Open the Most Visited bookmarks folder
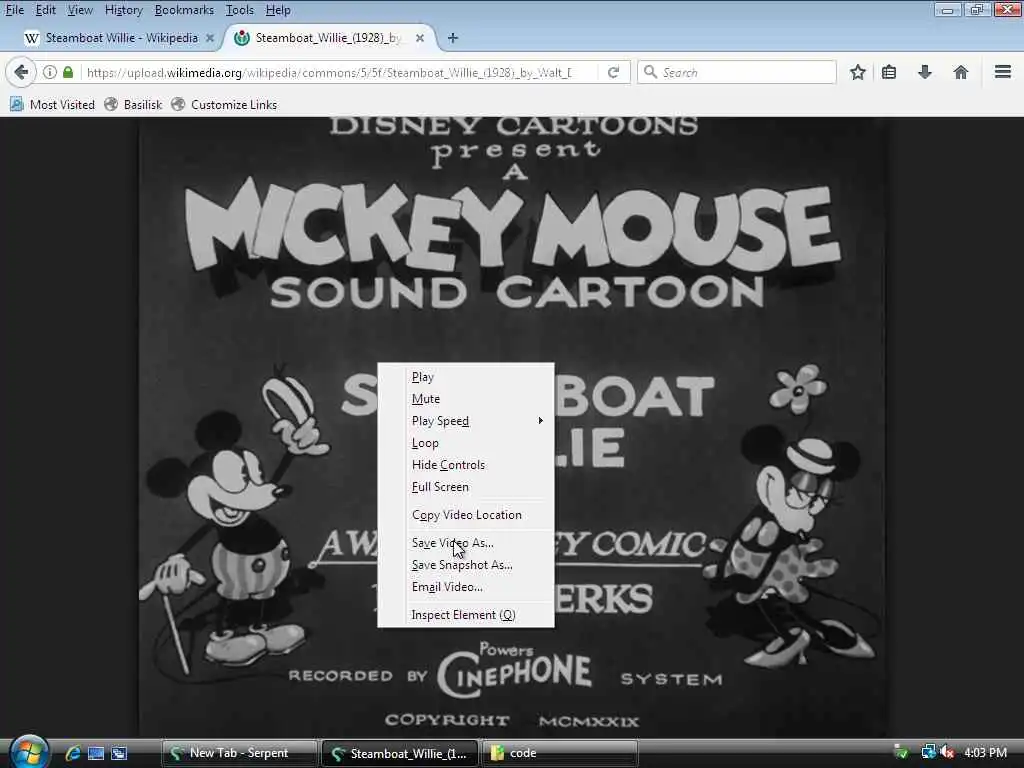The height and width of the screenshot is (768, 1024). point(52,104)
